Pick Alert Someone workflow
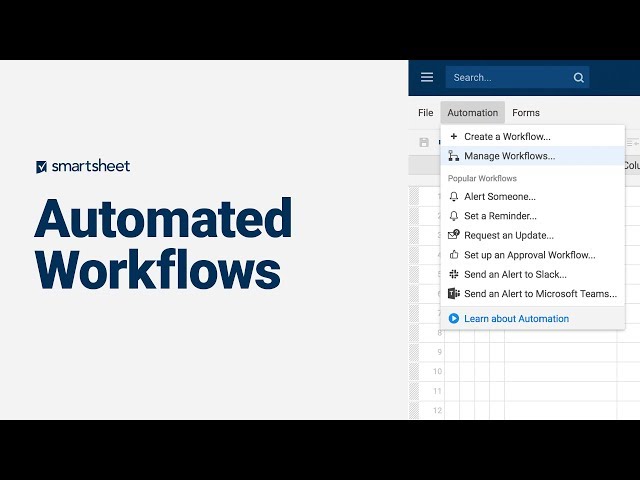 pyautogui.click(x=533, y=196)
